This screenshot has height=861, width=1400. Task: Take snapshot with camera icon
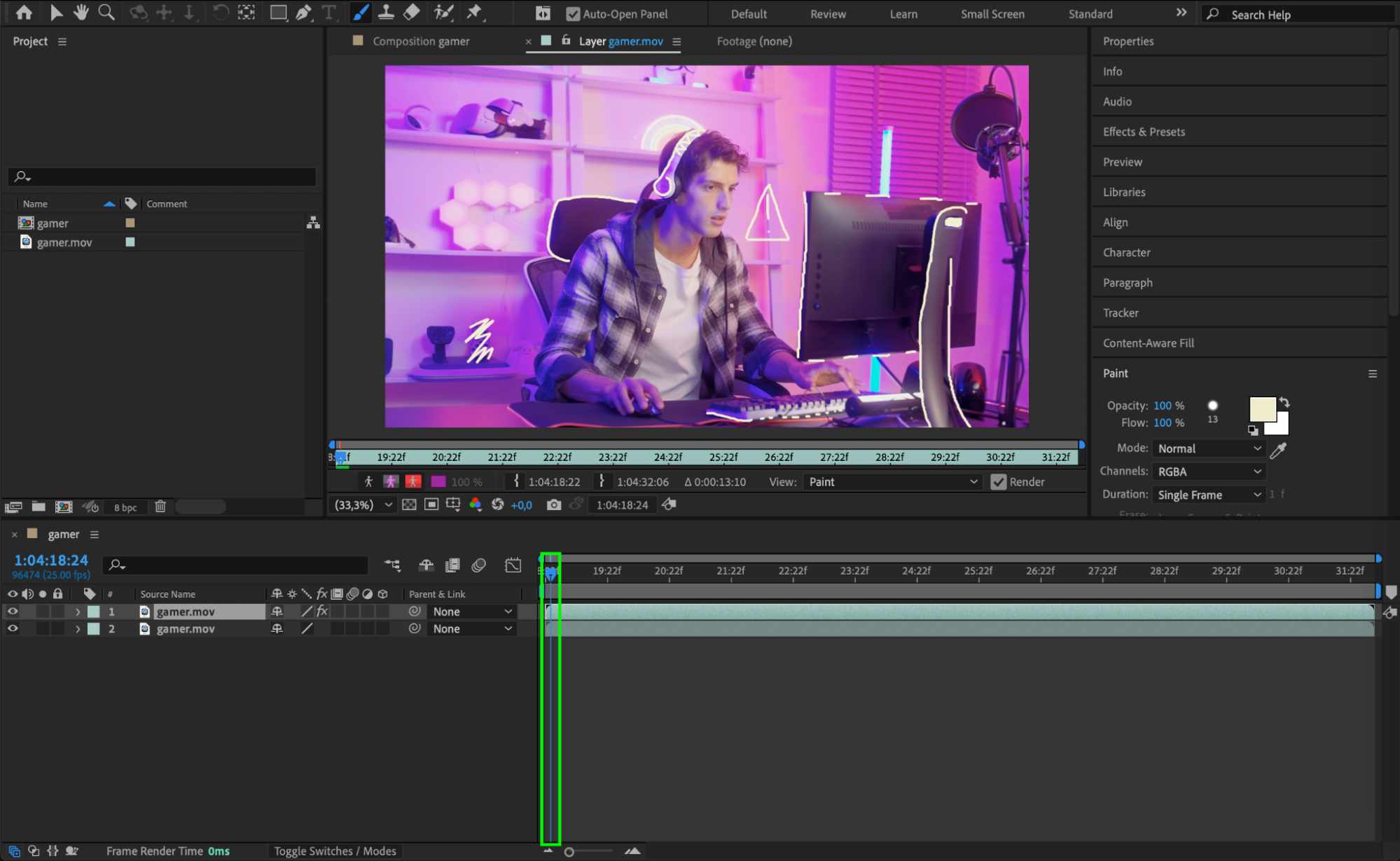tap(553, 505)
